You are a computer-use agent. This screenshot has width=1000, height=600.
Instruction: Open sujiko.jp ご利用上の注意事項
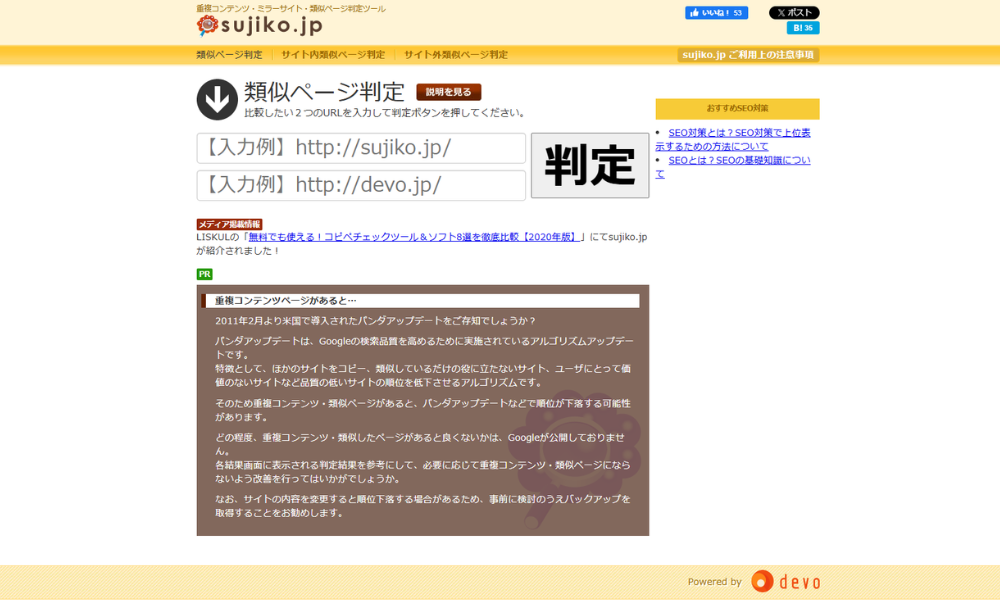[x=747, y=55]
